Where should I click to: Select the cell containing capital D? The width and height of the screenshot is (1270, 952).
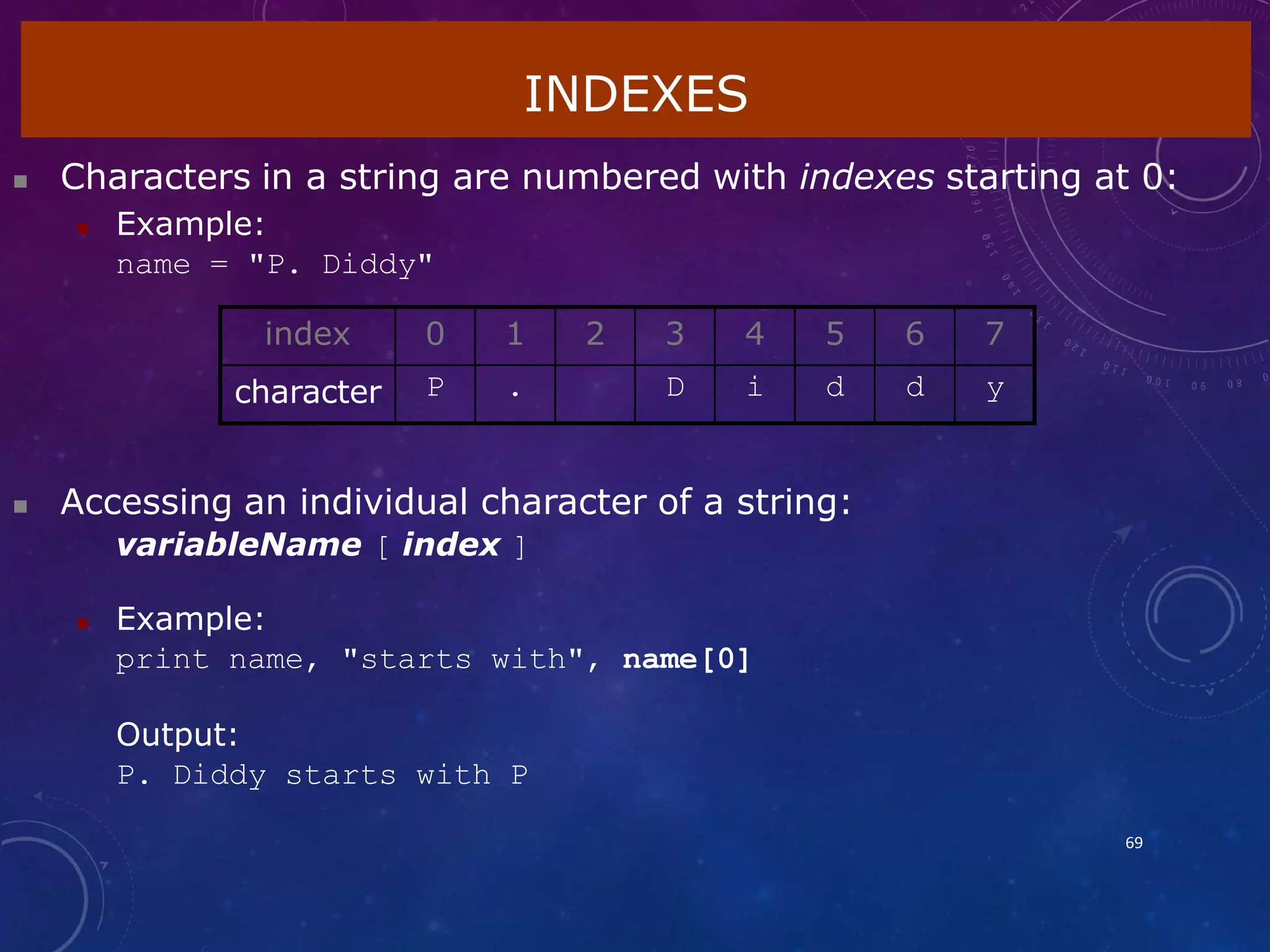point(675,393)
